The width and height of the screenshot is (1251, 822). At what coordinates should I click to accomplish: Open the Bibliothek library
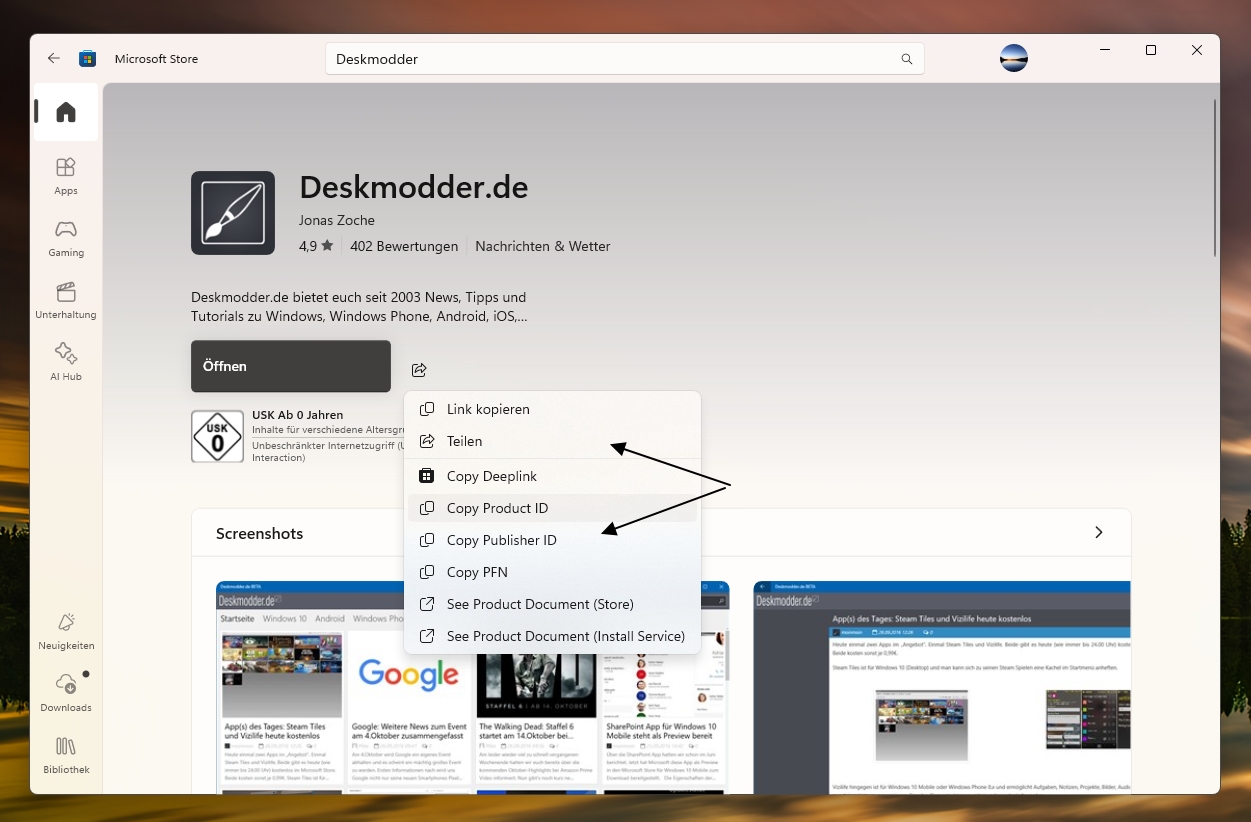click(x=66, y=755)
